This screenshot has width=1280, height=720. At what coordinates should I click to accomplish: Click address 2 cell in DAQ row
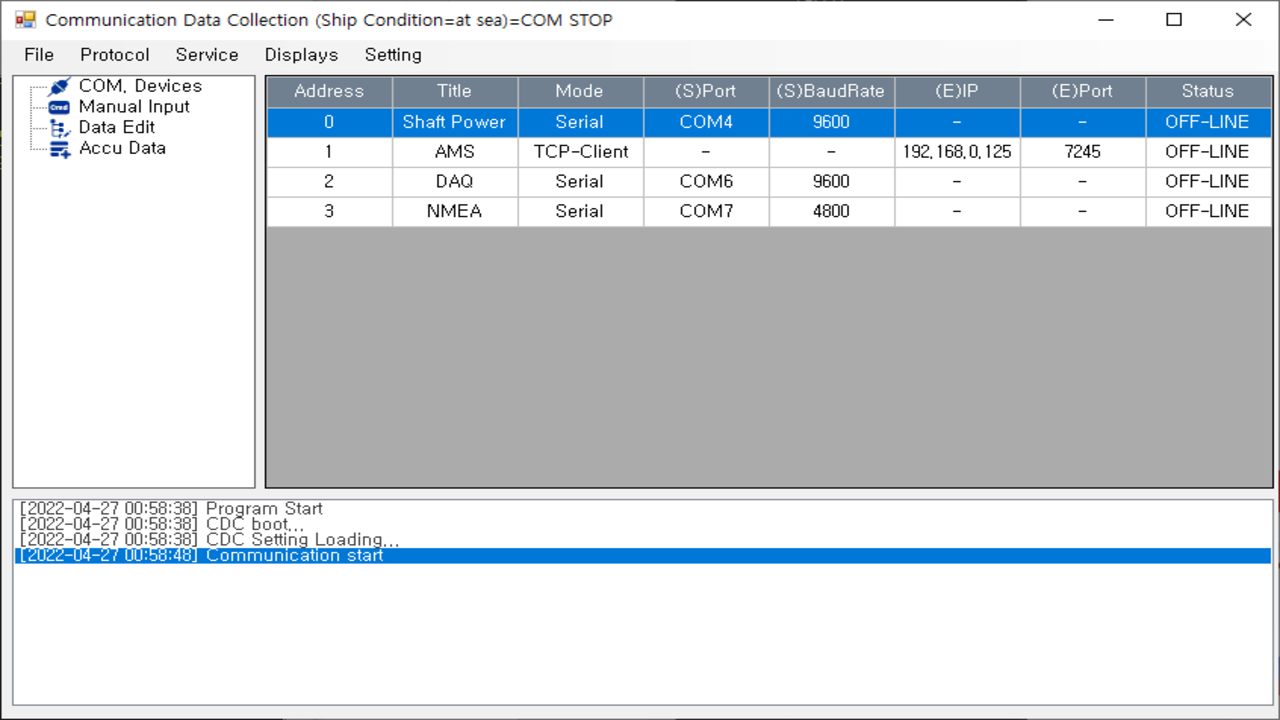[x=329, y=182]
